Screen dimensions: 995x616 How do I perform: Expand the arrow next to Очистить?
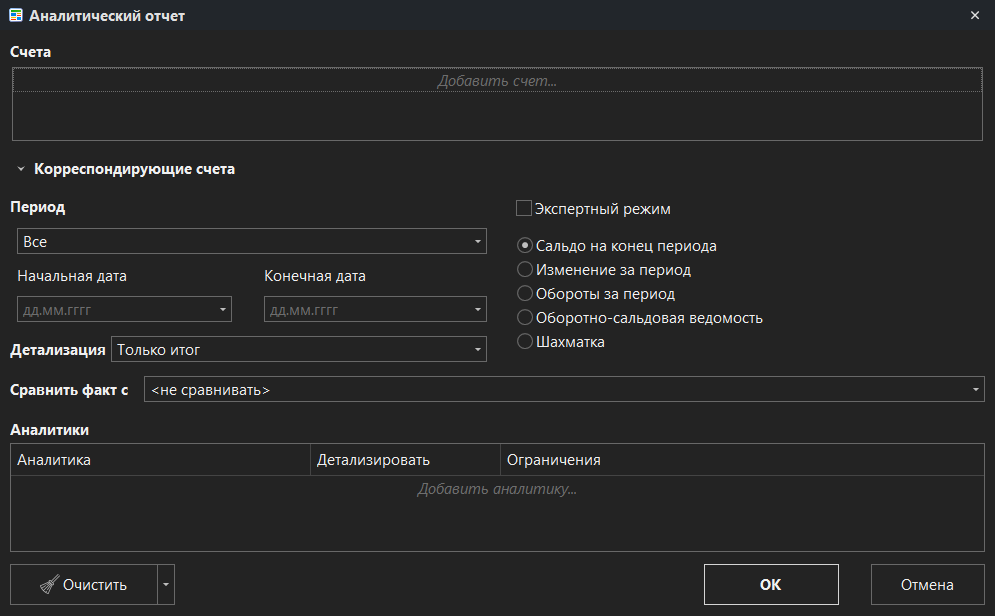click(166, 584)
